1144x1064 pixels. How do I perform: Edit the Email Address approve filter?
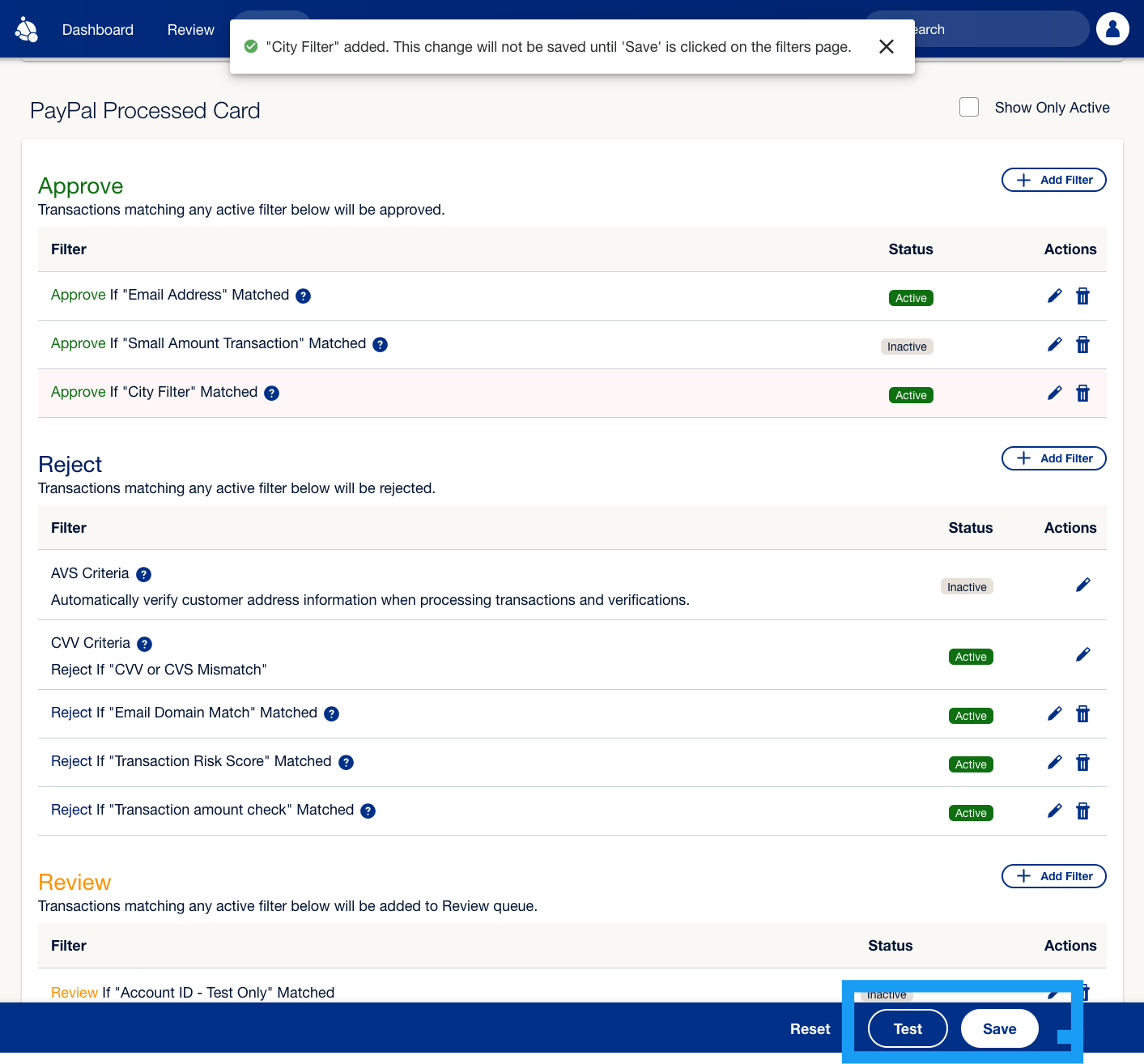pyautogui.click(x=1054, y=296)
